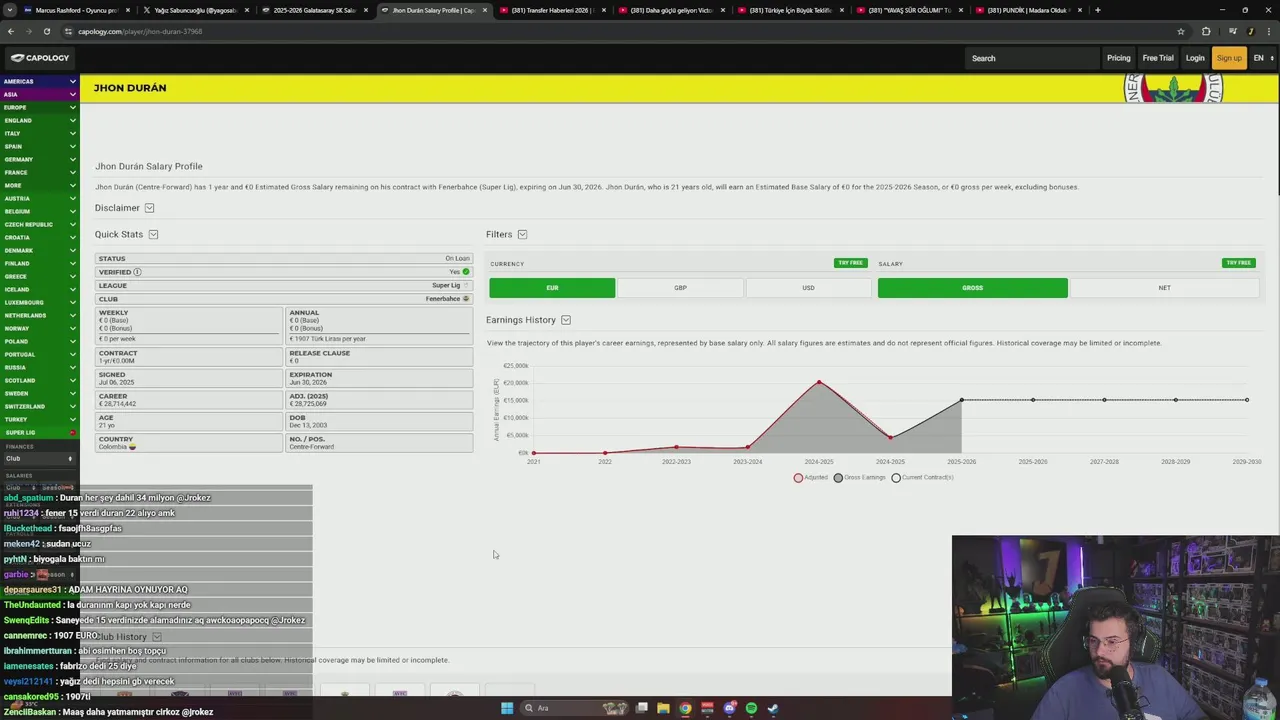Collapse the Earnings History section
Screen dimensions: 1280x720
point(566,320)
